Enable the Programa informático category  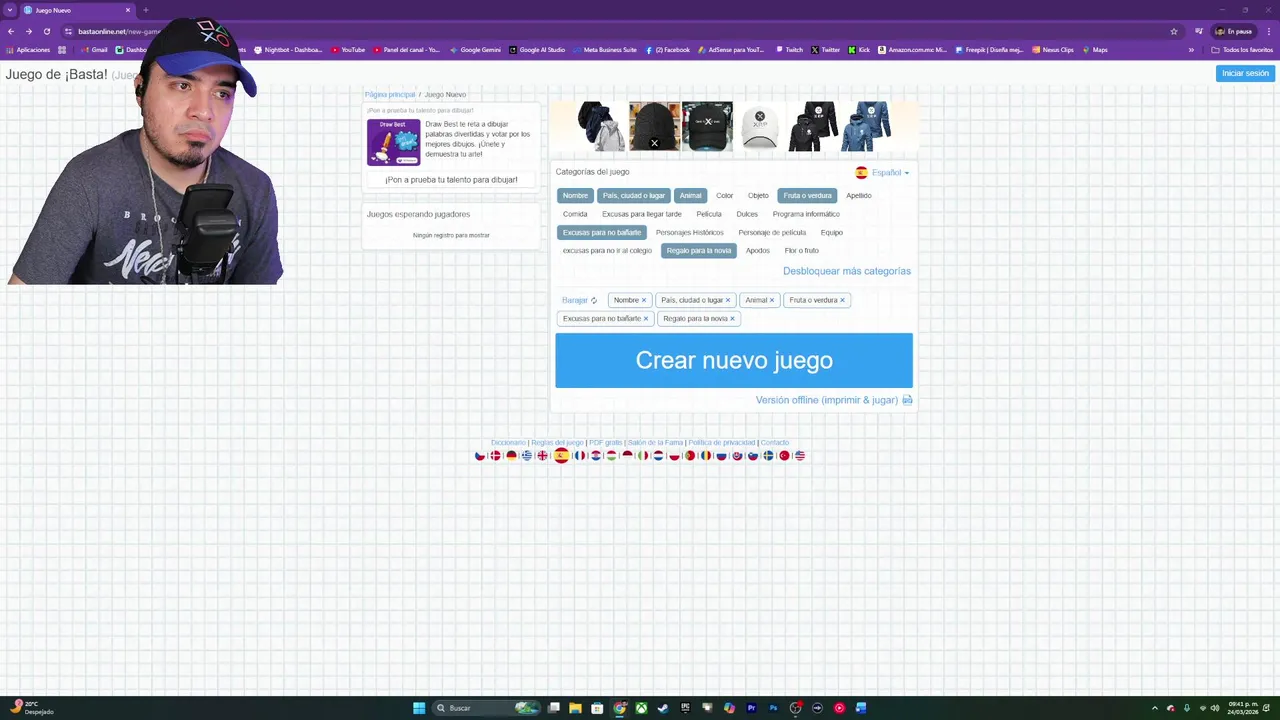tap(806, 214)
